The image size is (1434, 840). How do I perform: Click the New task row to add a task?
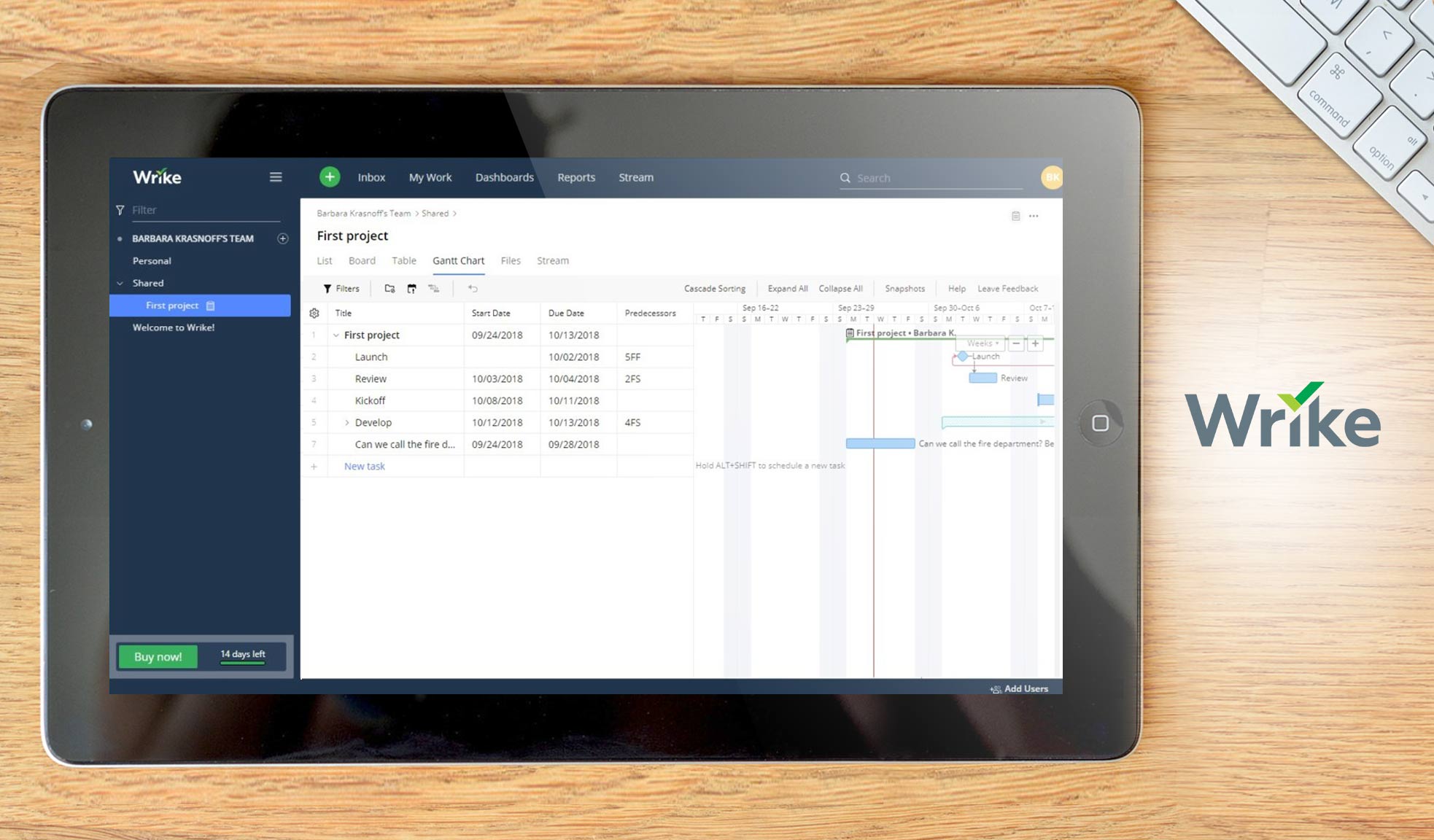[364, 466]
